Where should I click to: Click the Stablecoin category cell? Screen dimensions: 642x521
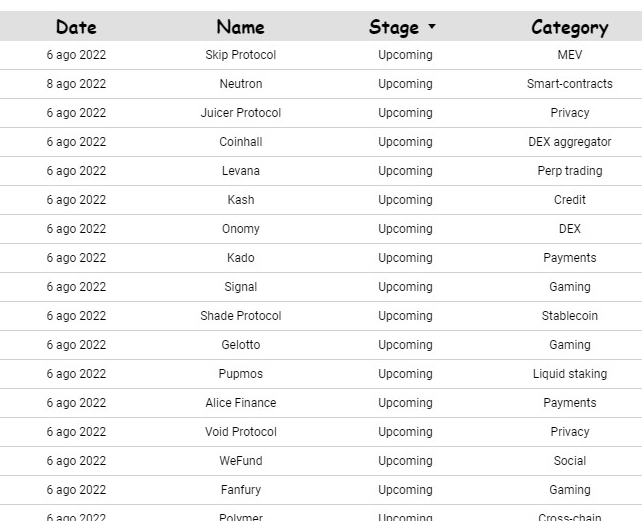(x=569, y=316)
